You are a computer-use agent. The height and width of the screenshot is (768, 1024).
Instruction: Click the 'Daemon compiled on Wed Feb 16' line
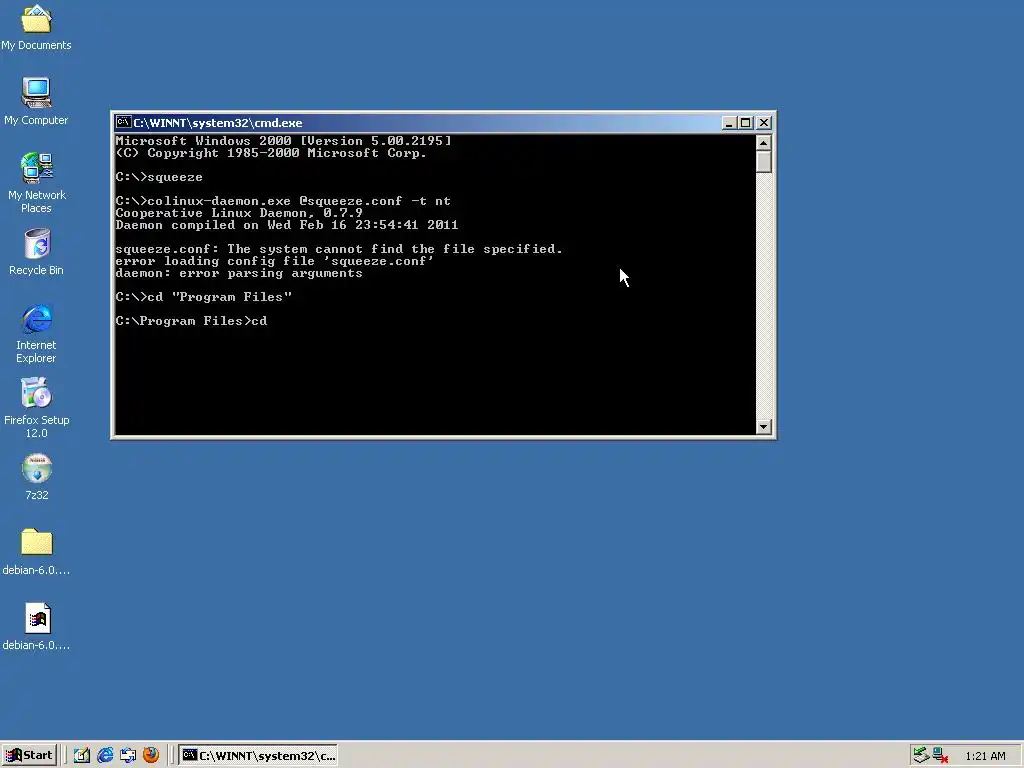[287, 225]
